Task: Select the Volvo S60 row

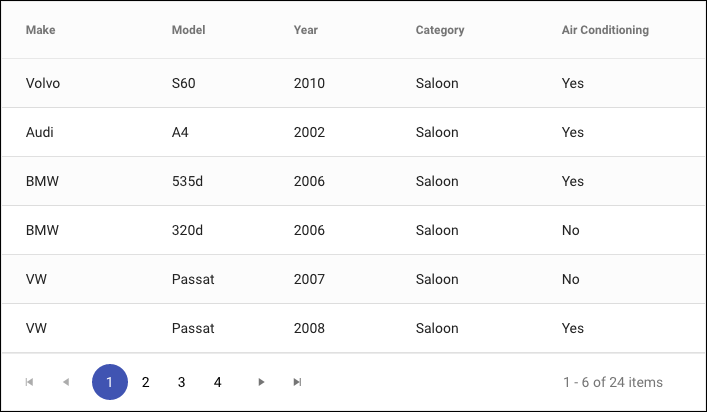Action: pyautogui.click(x=353, y=83)
